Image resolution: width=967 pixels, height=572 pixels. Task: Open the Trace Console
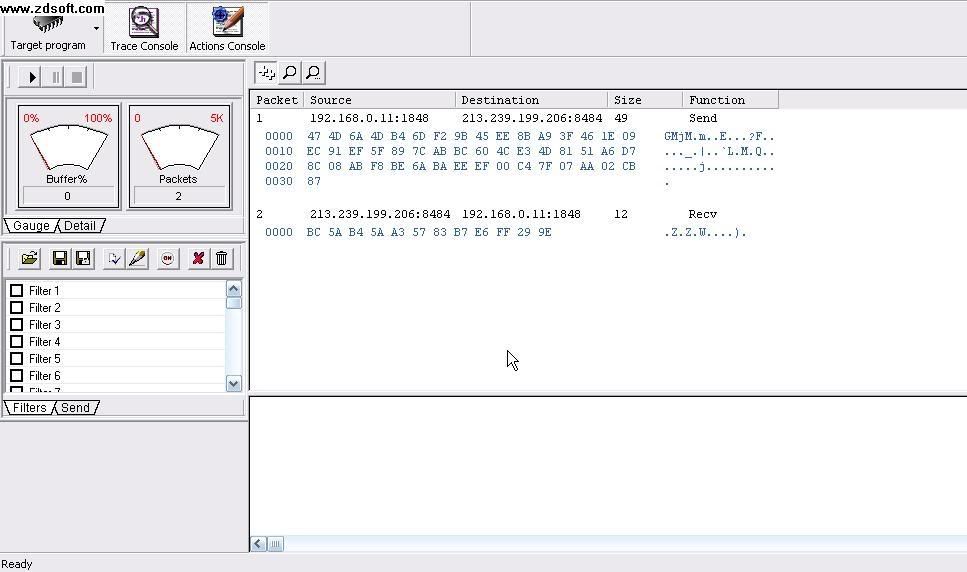tap(144, 28)
